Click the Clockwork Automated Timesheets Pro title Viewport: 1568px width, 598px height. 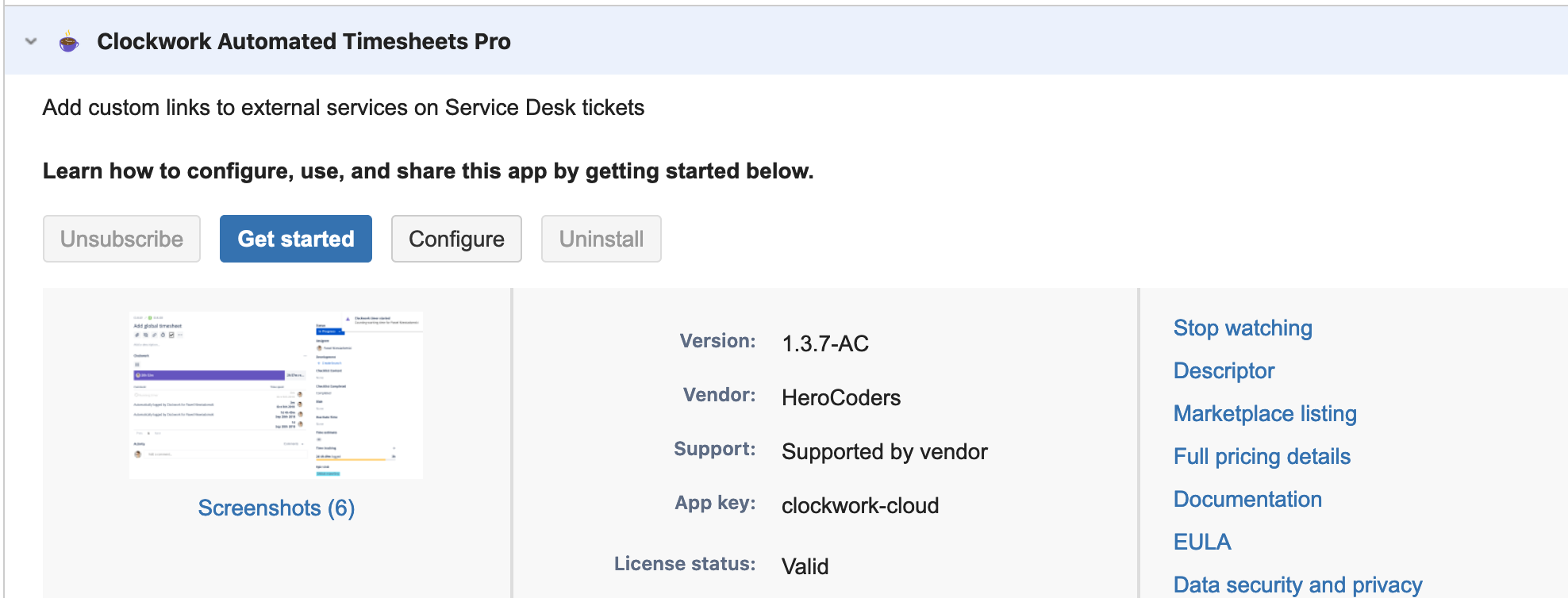pyautogui.click(x=303, y=41)
